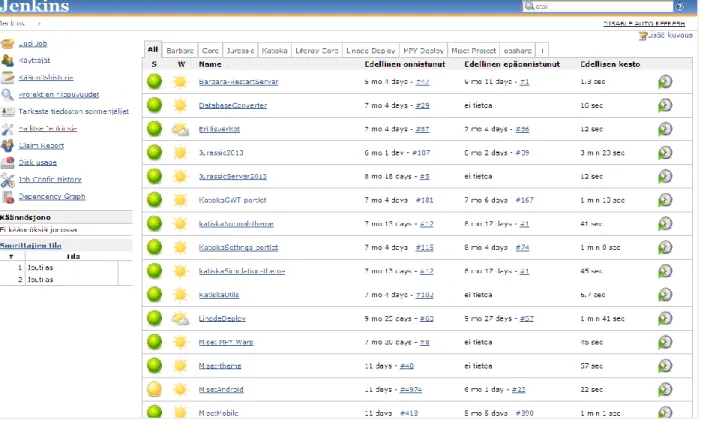Click the Disk usage drive icon
The height and width of the screenshot is (424, 701).
point(8,162)
